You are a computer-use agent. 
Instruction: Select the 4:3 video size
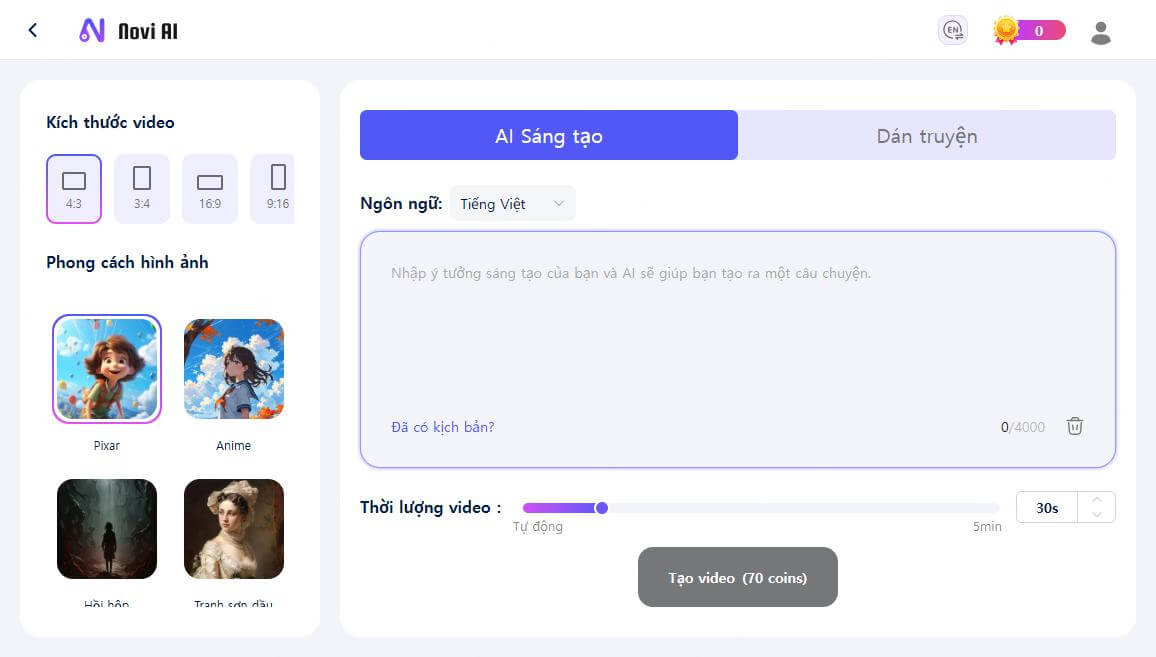[74, 188]
